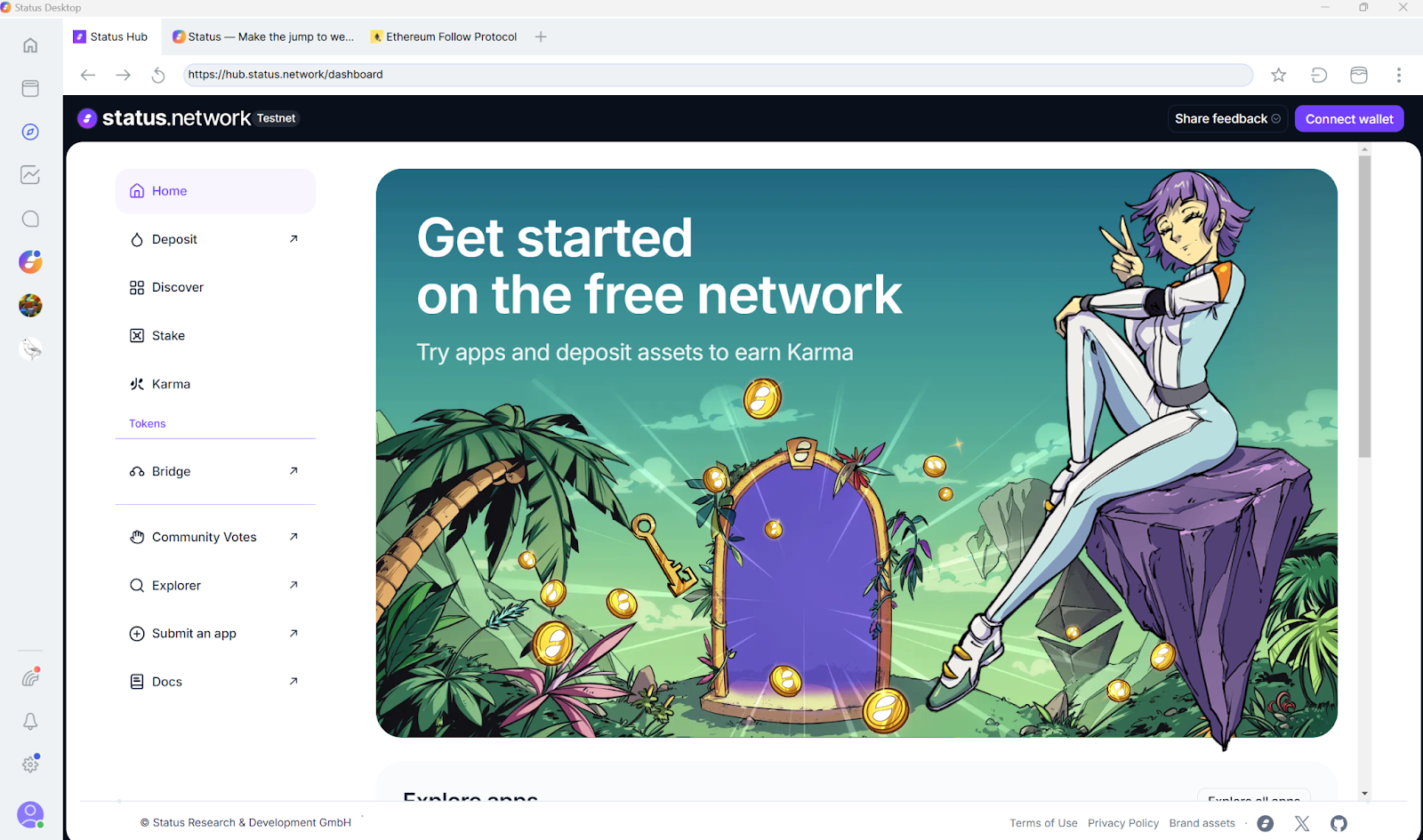Open the X social icon in footer

tap(1302, 823)
